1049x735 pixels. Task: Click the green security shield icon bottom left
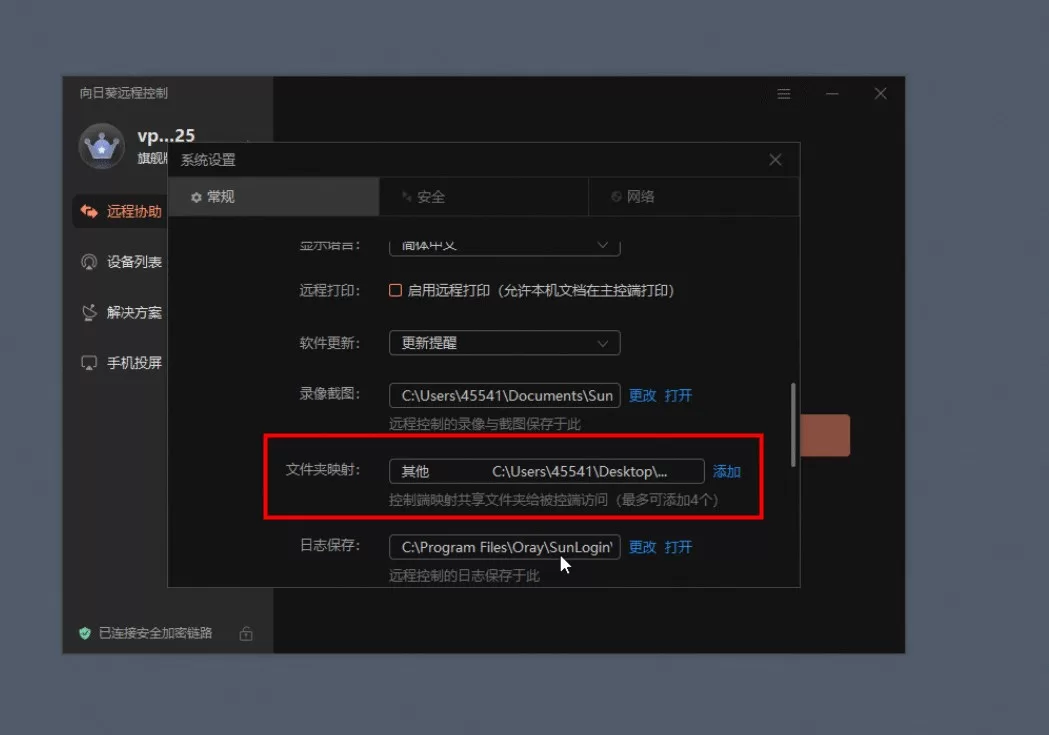(x=83, y=632)
